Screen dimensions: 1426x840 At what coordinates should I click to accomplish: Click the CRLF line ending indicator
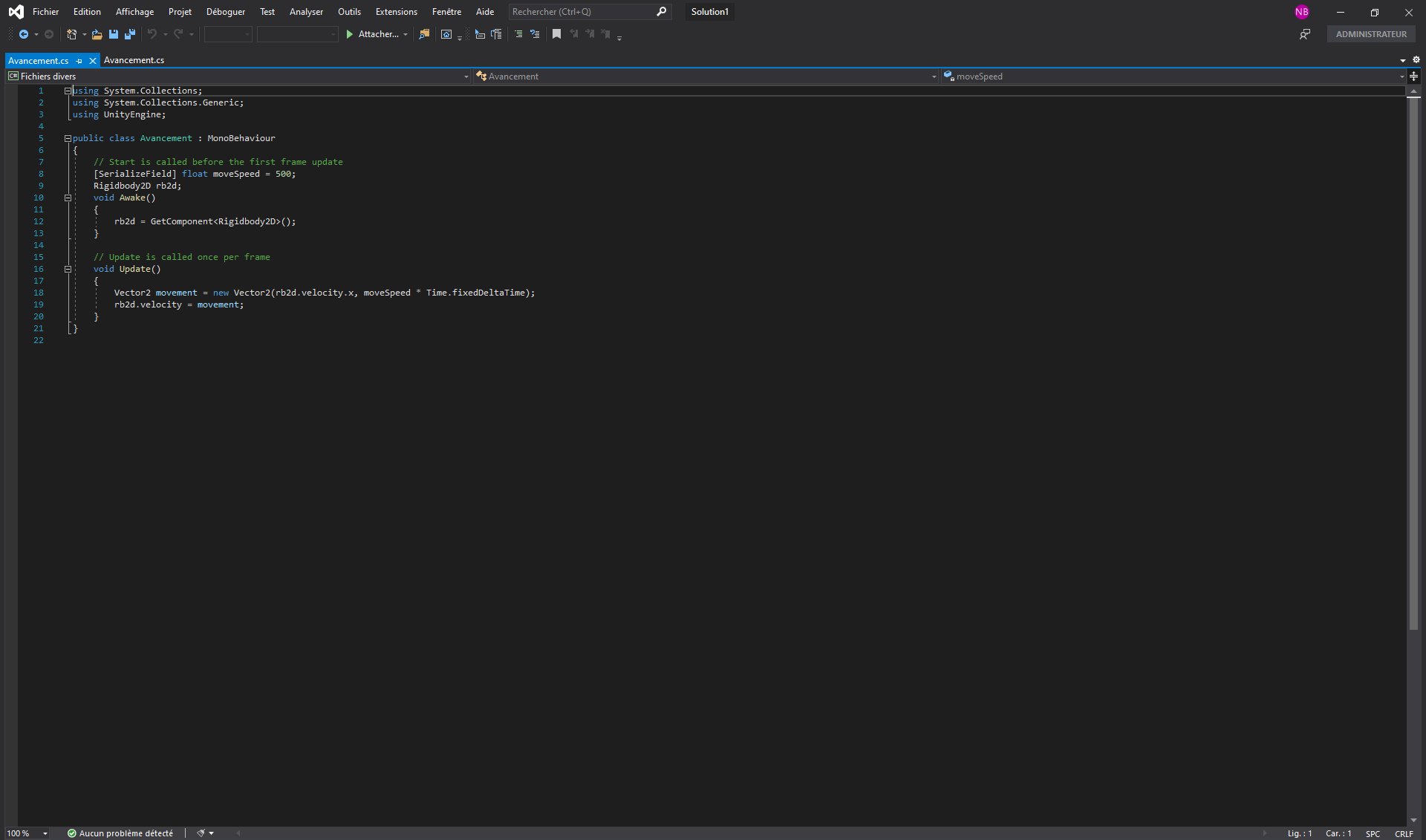coord(1404,833)
